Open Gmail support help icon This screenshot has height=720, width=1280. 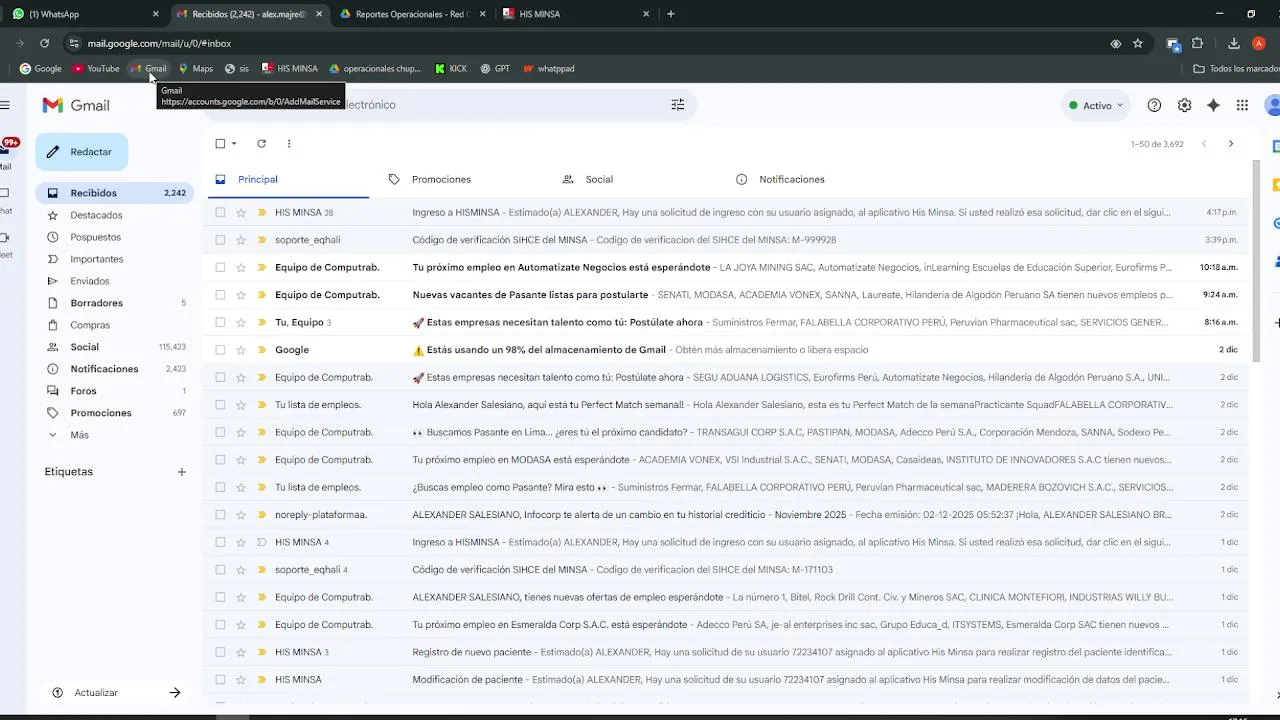pyautogui.click(x=1154, y=105)
